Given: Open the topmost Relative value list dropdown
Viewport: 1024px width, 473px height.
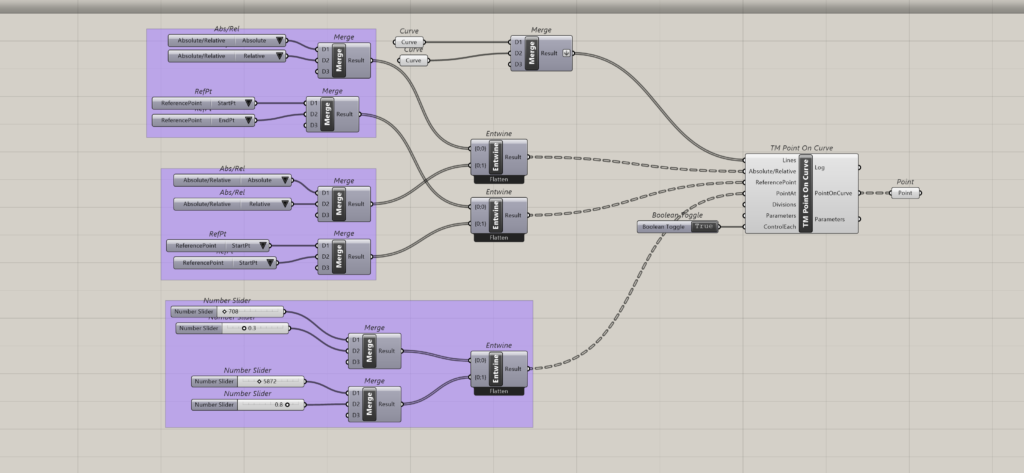Looking at the screenshot, I should [281, 57].
